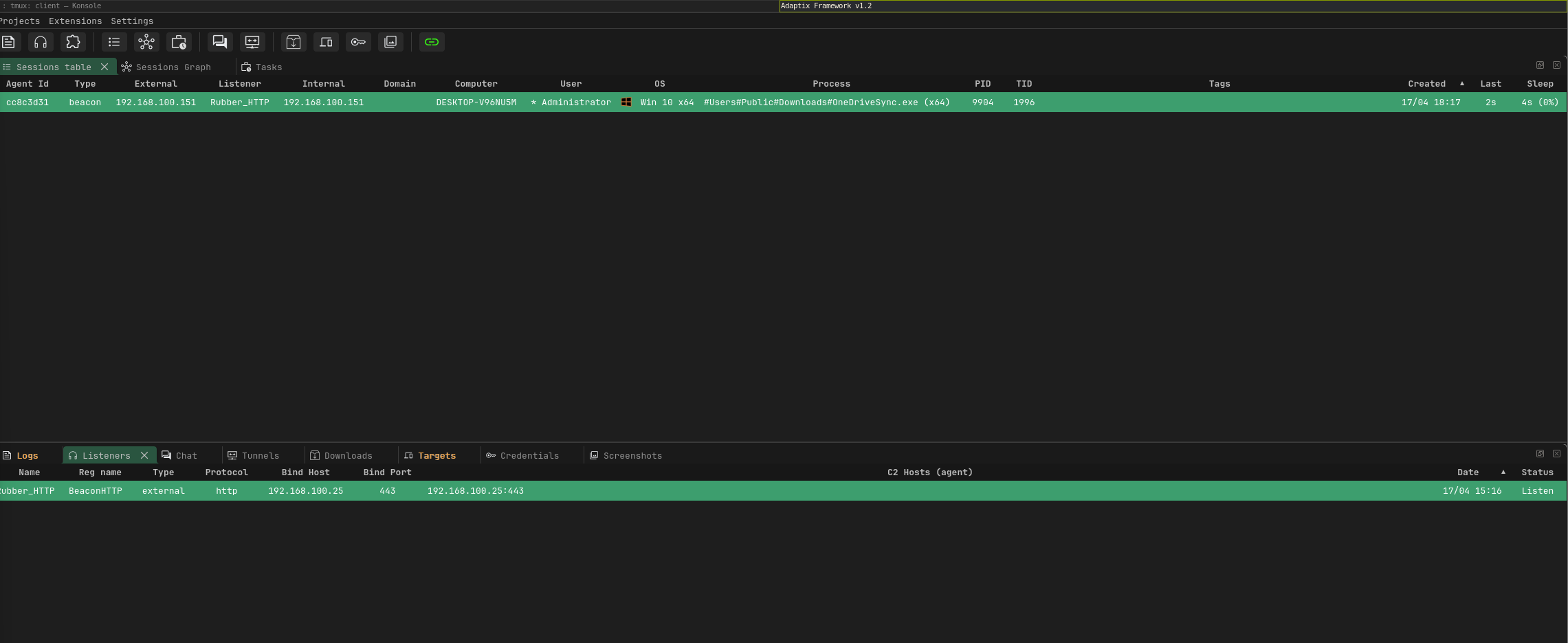Open the puzzle-piece Agents toolbar icon
1568x643 pixels.
coord(73,42)
